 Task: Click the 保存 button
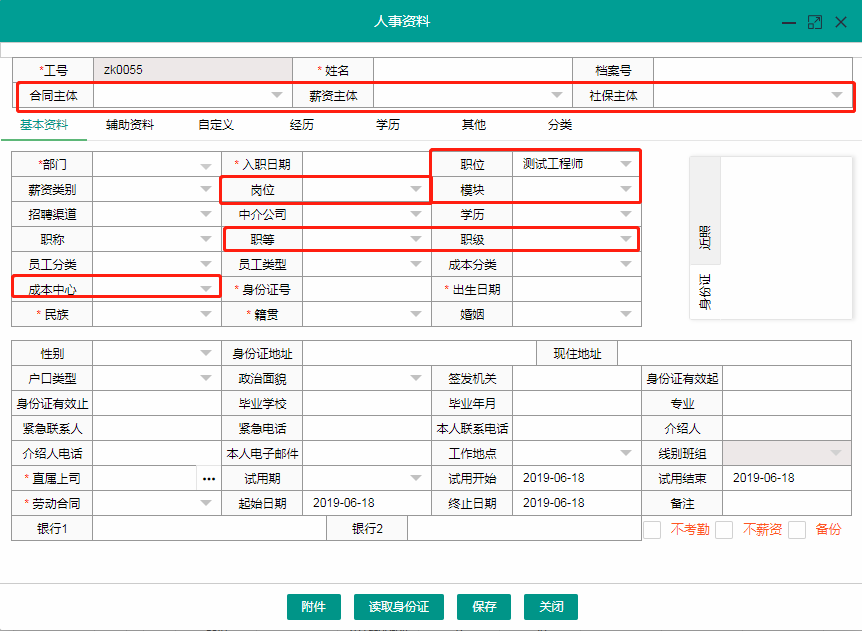(483, 607)
